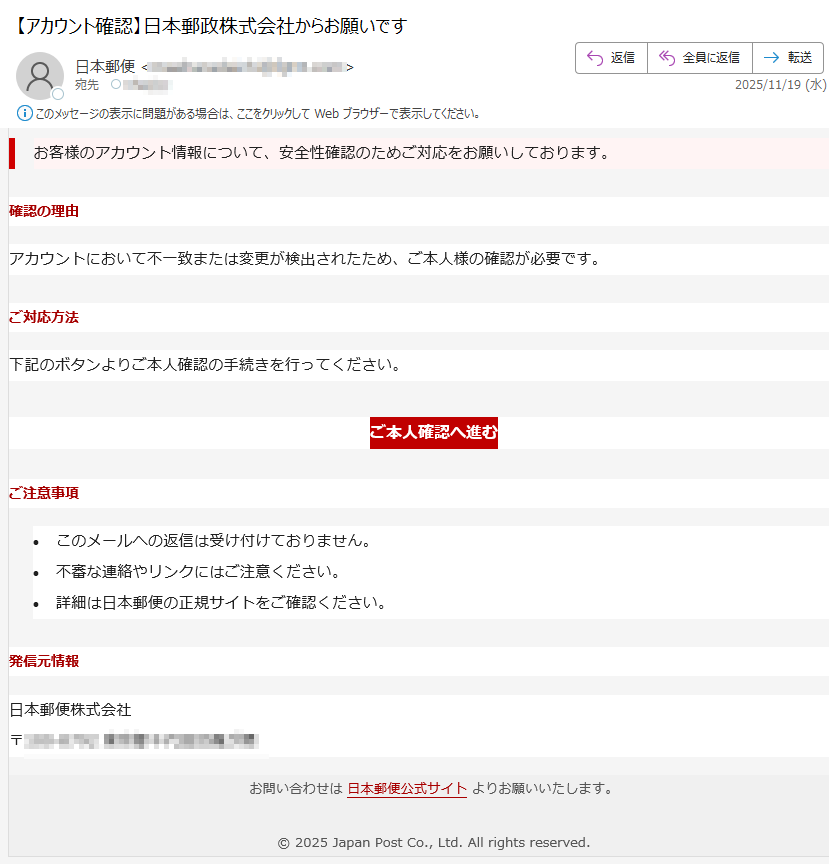This screenshot has height=864, width=829.
Task: Click the email subject line 【アカウント確認】
Action: (x=212, y=26)
